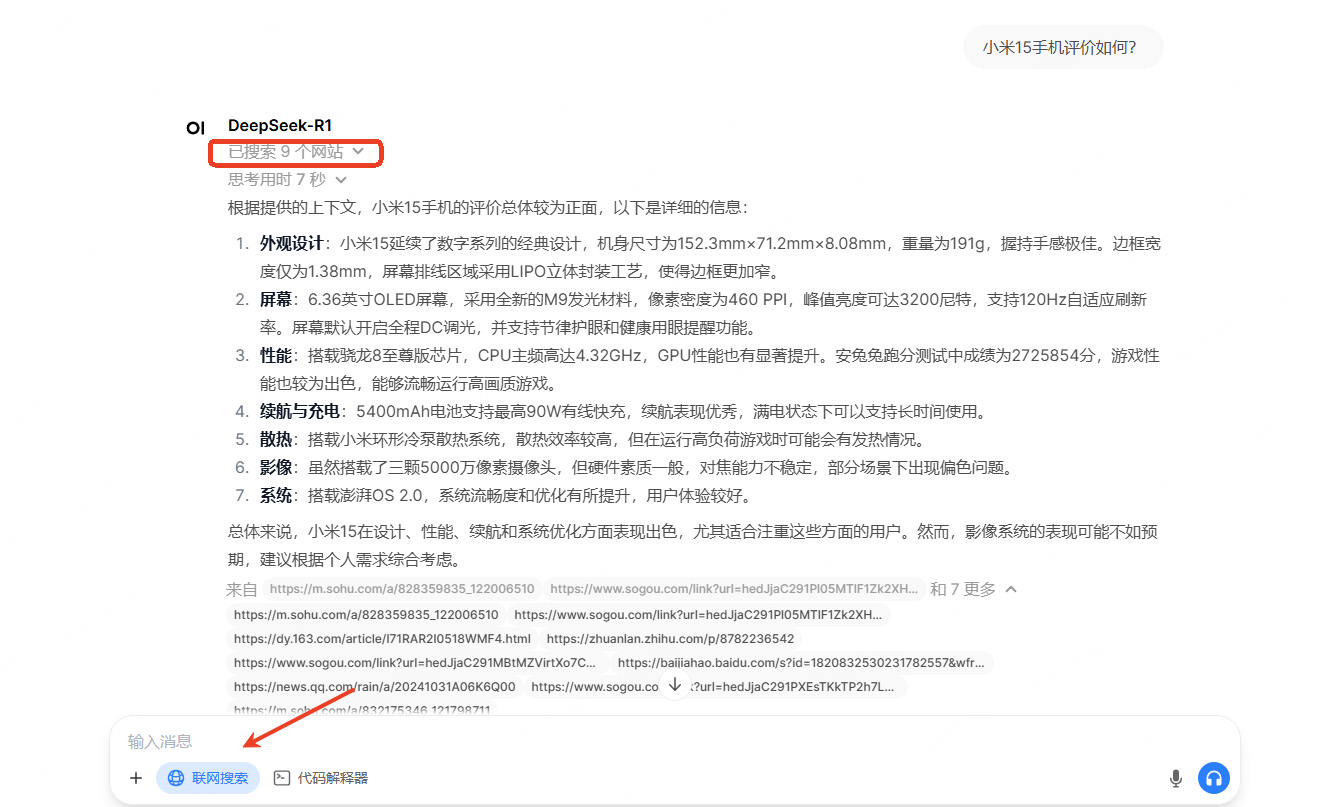Image resolution: width=1318 pixels, height=807 pixels.
Task: Click the 输入消息 message input field
Action: pyautogui.click(x=675, y=742)
